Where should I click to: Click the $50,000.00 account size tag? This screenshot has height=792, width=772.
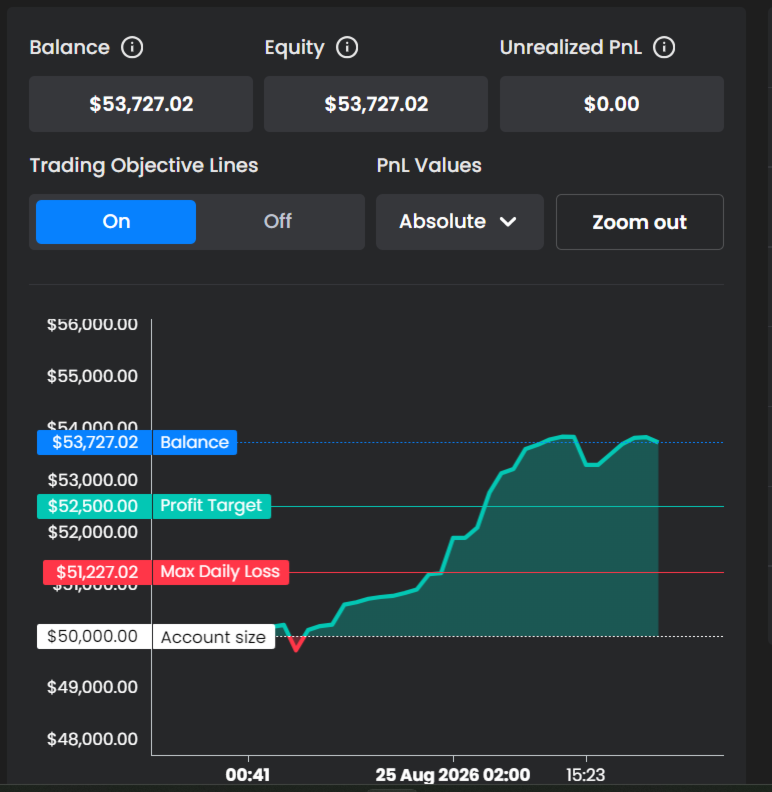[x=94, y=636]
